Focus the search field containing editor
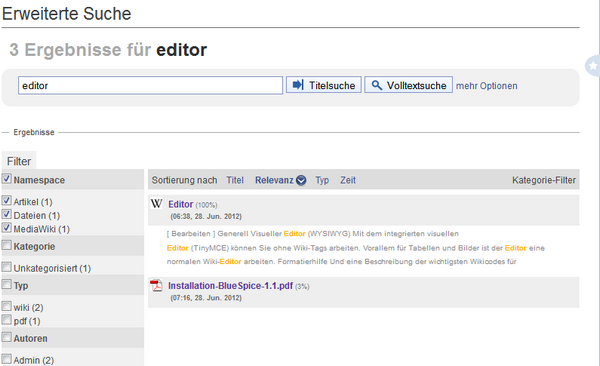The height and width of the screenshot is (366, 600). [150, 85]
